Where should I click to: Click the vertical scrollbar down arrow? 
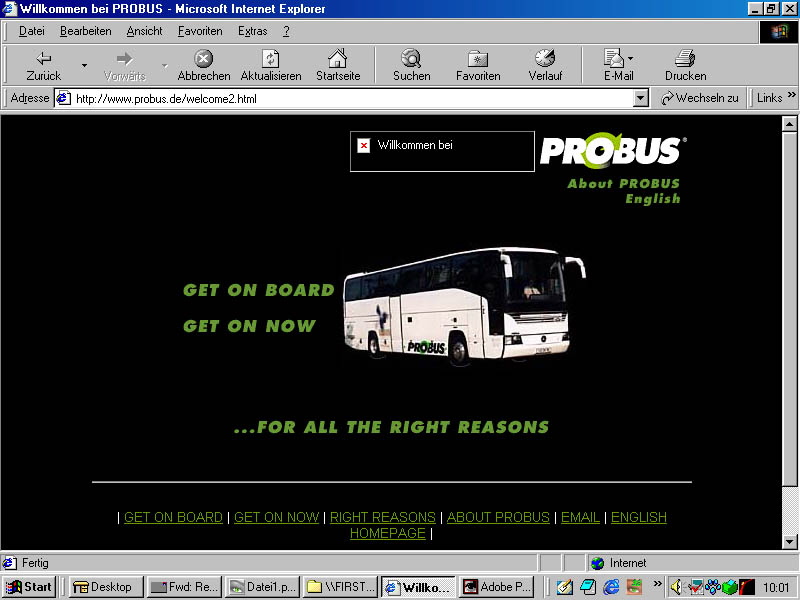point(789,541)
